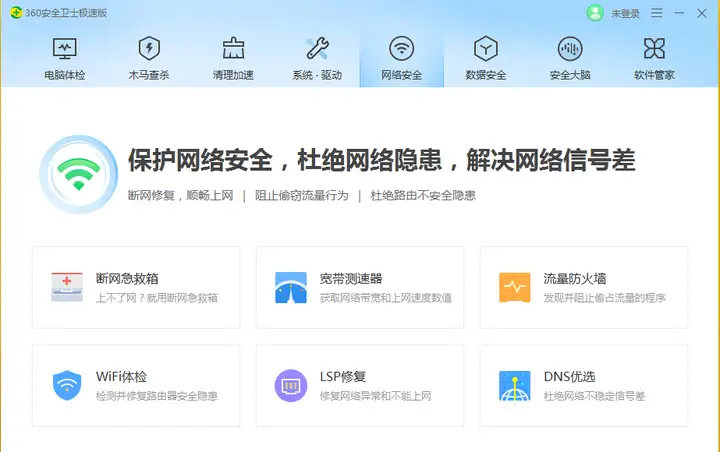
Task: Switch to 木马查杀 tab label
Action: tap(149, 75)
